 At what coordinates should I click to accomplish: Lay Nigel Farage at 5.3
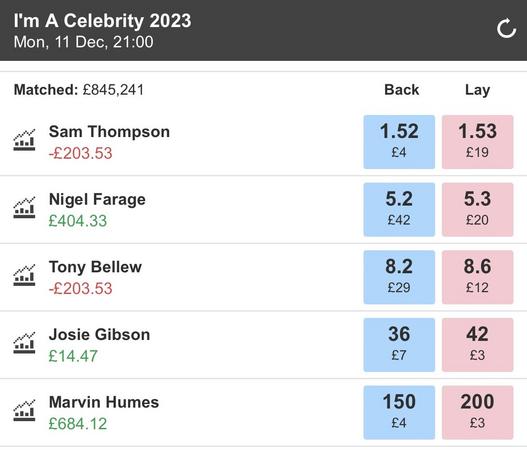478,210
